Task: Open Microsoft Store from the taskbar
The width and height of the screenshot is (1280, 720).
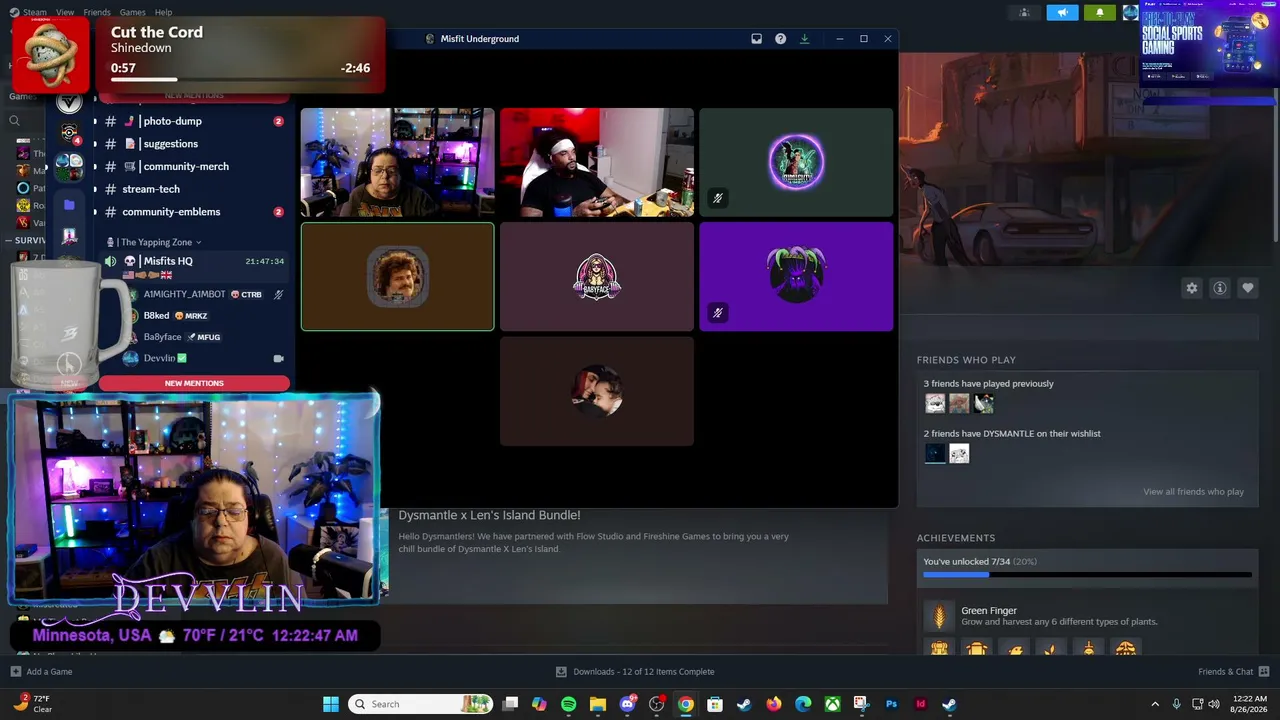Action: tap(715, 704)
